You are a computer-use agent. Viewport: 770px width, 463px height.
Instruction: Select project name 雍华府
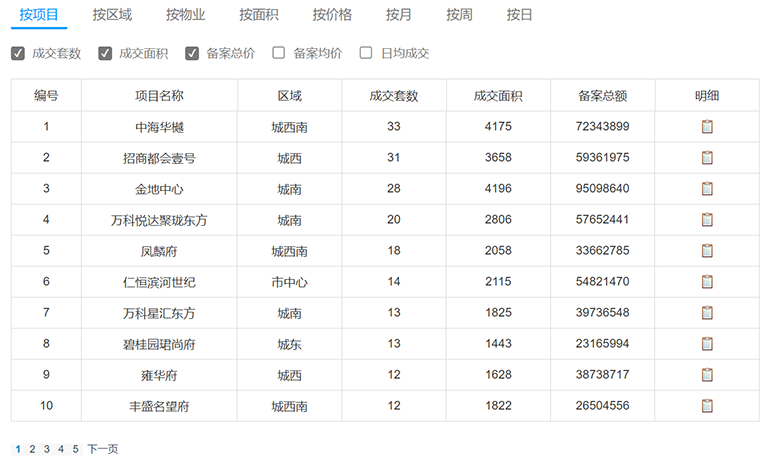tap(159, 375)
